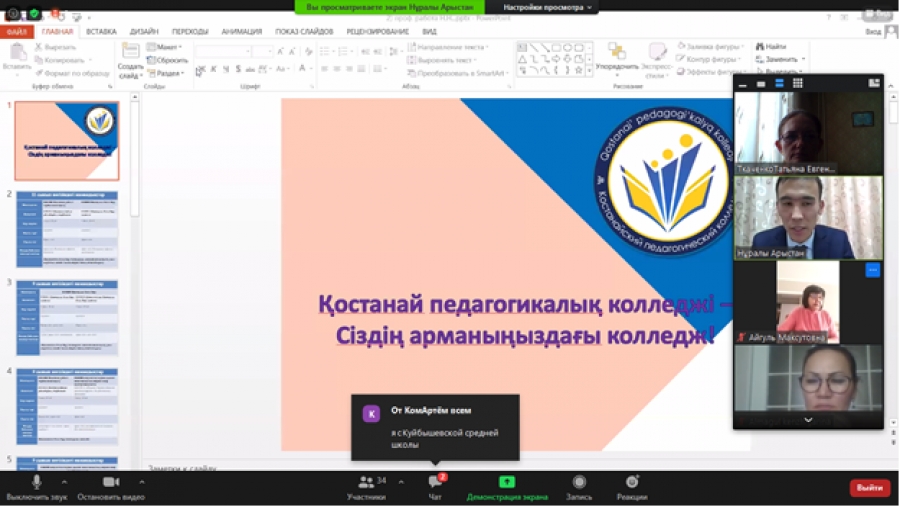The image size is (900, 507).
Task: Open Выровнять текст dropdown
Action: point(443,60)
